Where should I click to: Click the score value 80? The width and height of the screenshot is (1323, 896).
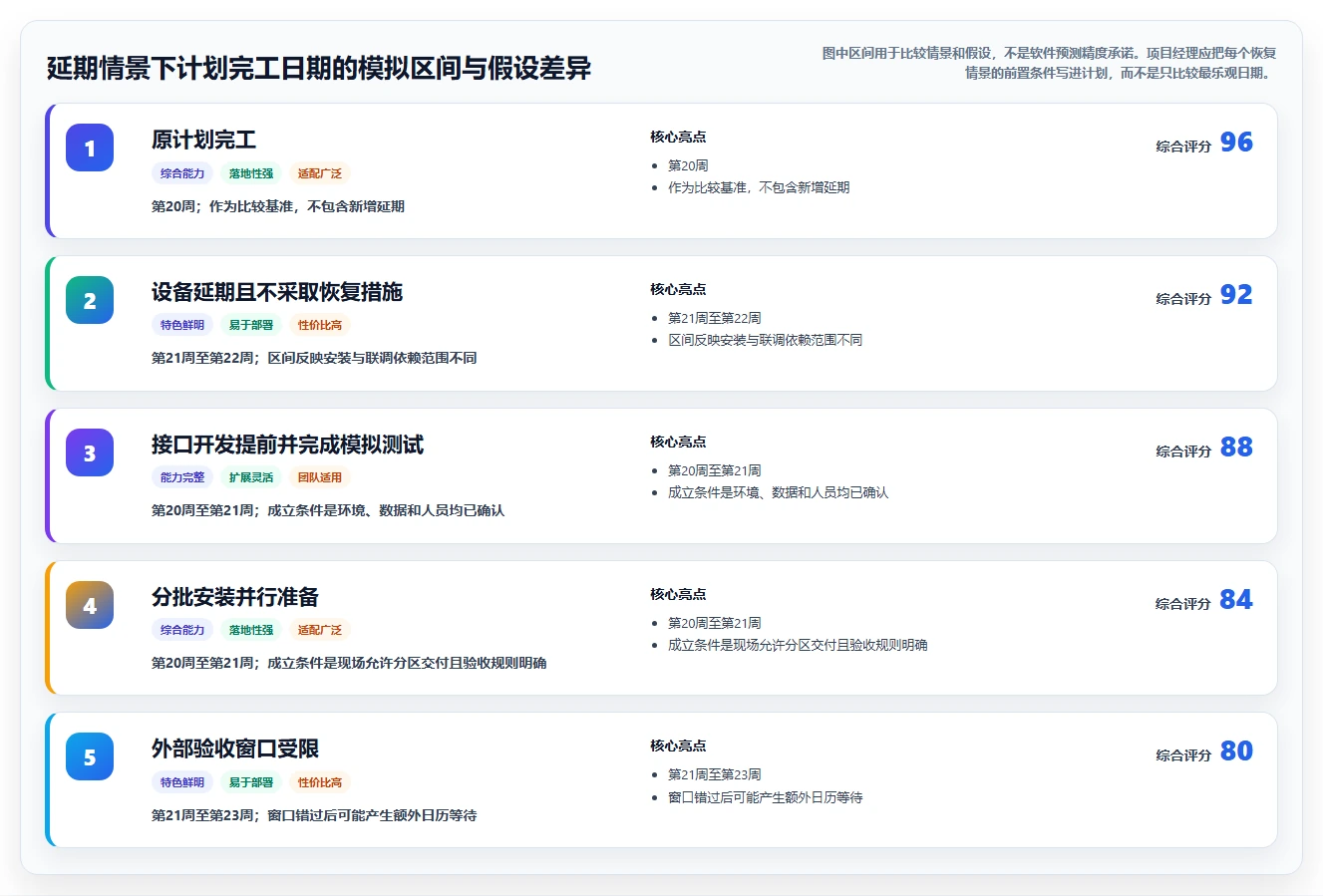pyautogui.click(x=1236, y=751)
